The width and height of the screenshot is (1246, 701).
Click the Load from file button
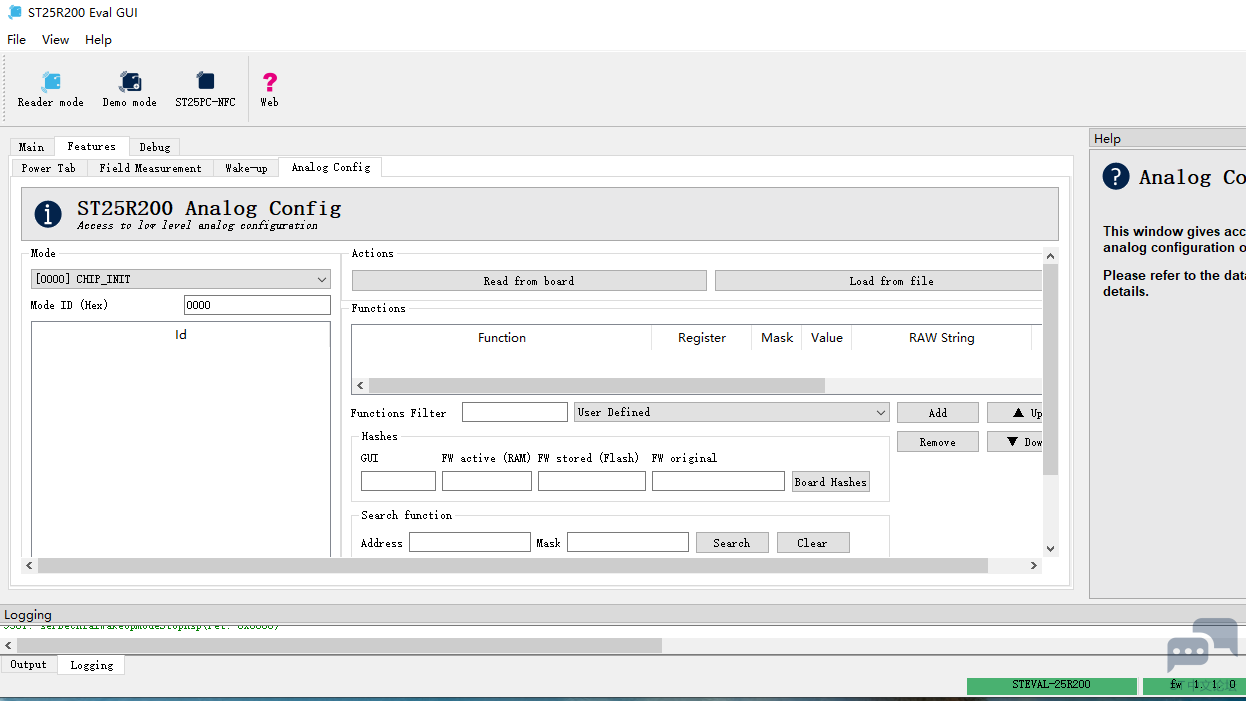pos(879,281)
